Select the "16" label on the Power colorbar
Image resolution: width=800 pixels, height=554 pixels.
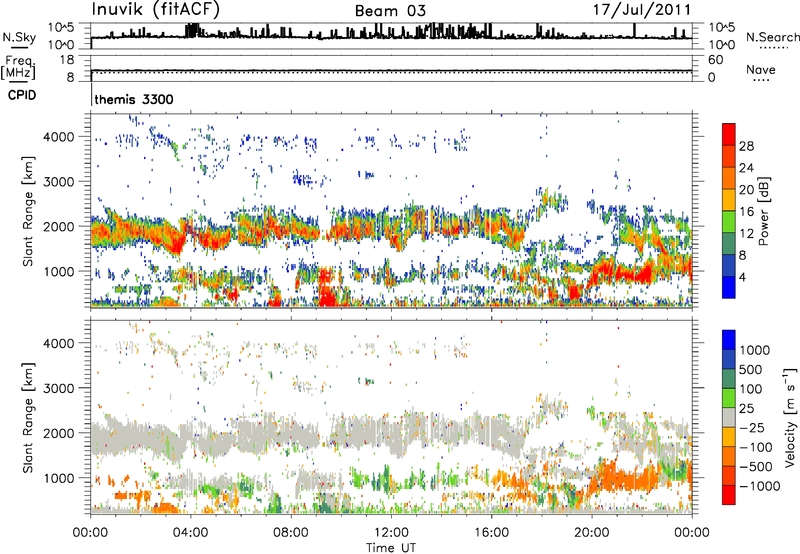coord(746,212)
